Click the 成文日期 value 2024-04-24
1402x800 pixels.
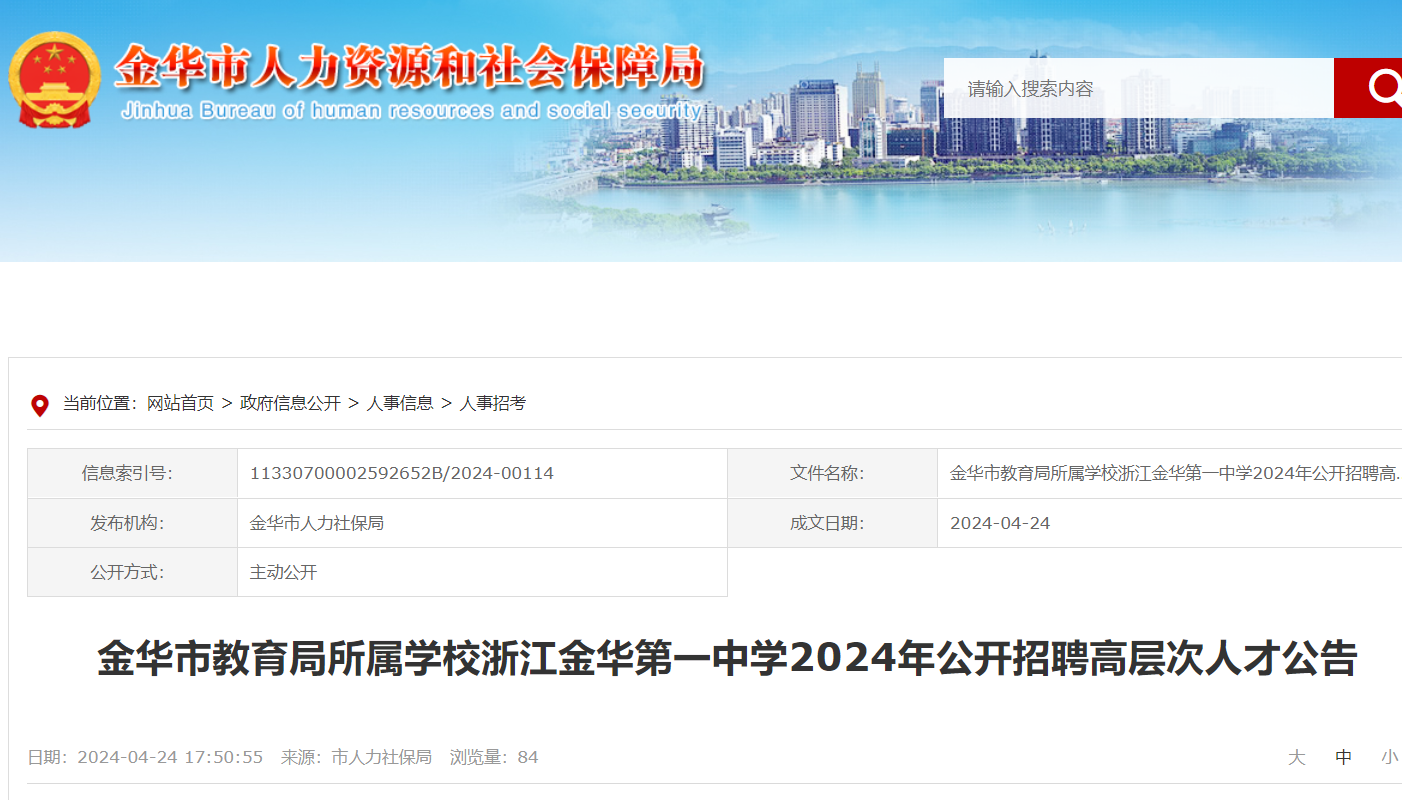[1000, 523]
